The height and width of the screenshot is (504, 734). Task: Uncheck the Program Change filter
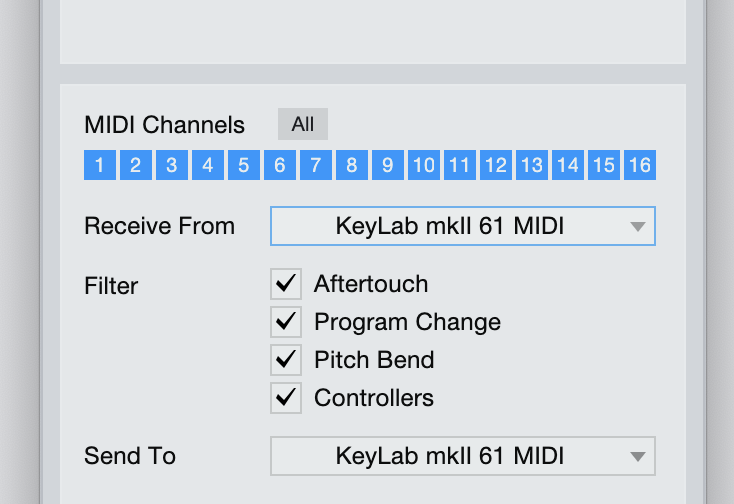pos(286,322)
